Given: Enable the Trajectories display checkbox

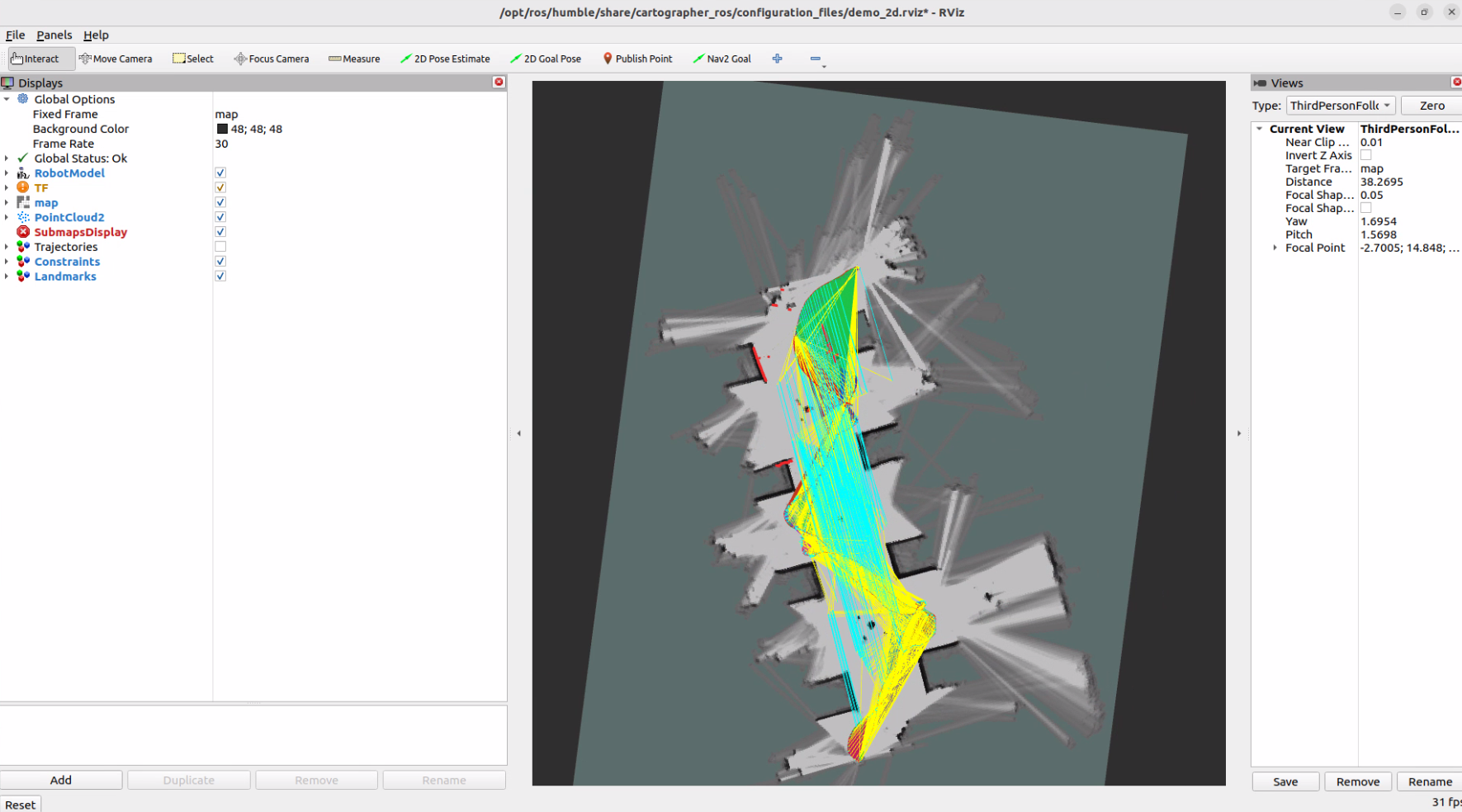Looking at the screenshot, I should tap(220, 247).
